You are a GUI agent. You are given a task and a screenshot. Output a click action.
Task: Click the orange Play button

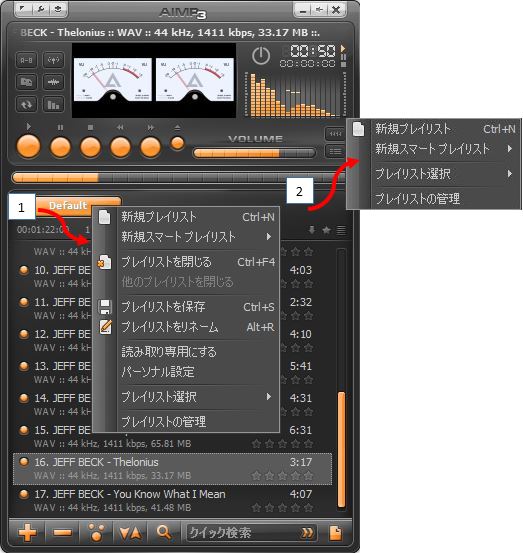[29, 146]
